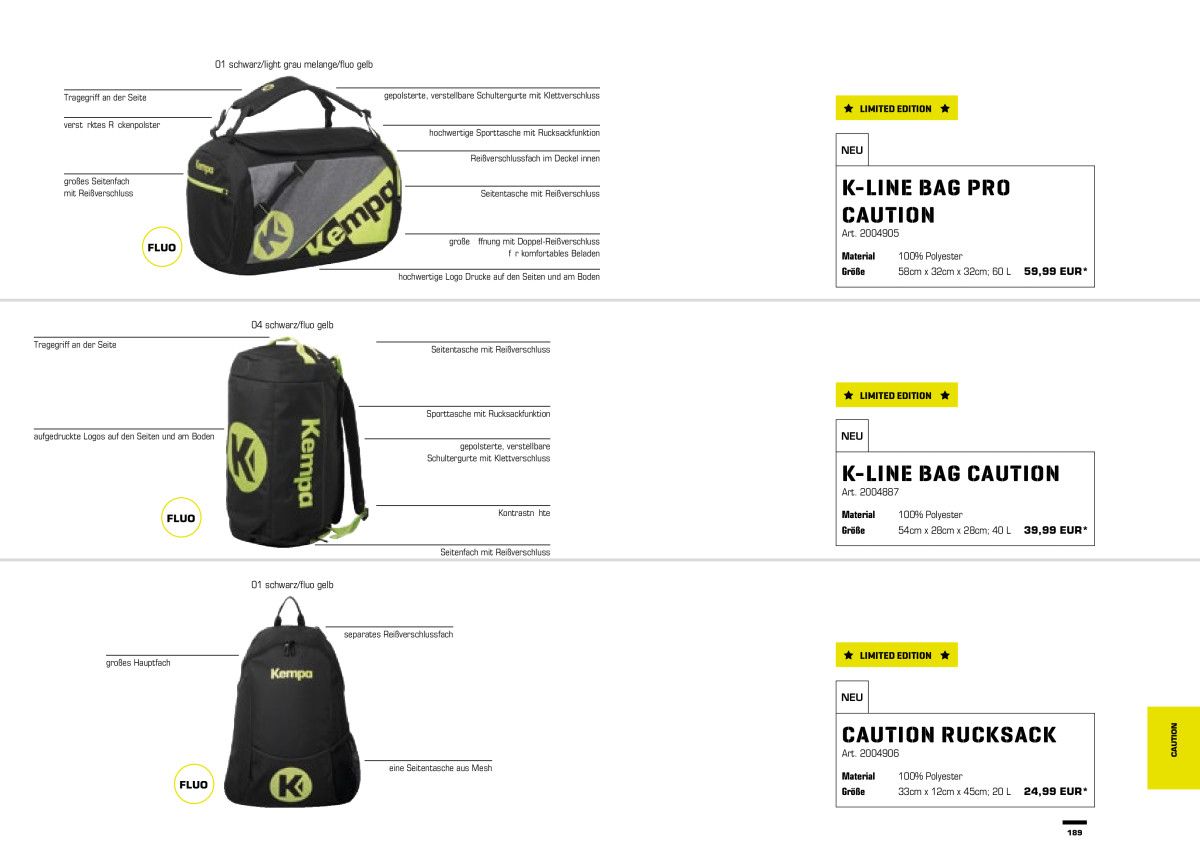Click the top Limited Edition star banner
This screenshot has height=848, width=1200.
(896, 108)
